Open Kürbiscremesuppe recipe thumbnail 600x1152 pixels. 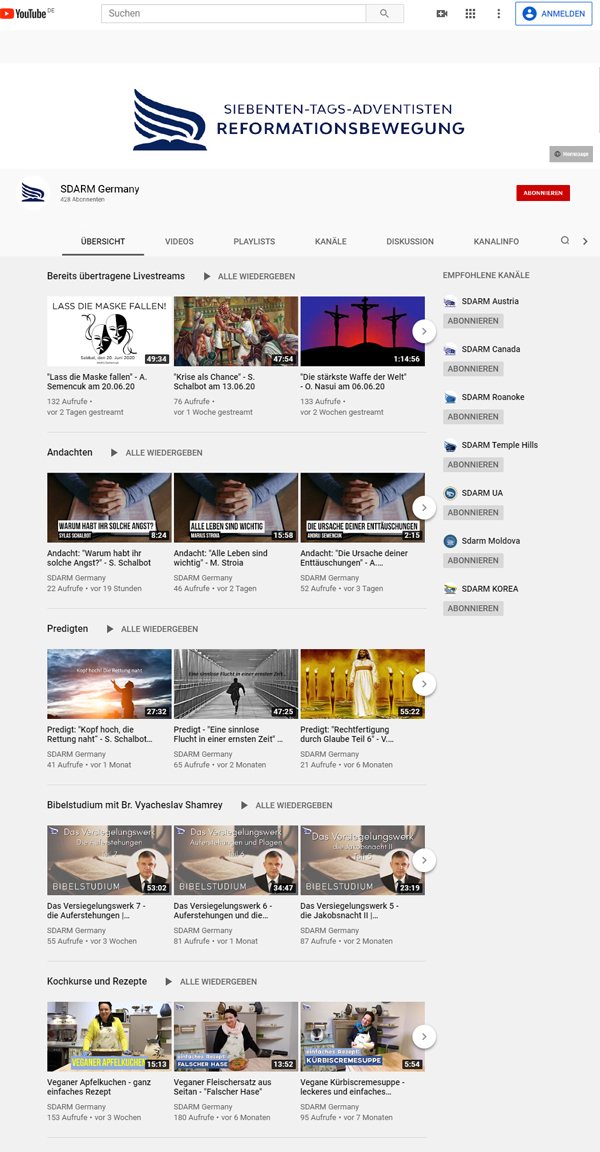[363, 1037]
